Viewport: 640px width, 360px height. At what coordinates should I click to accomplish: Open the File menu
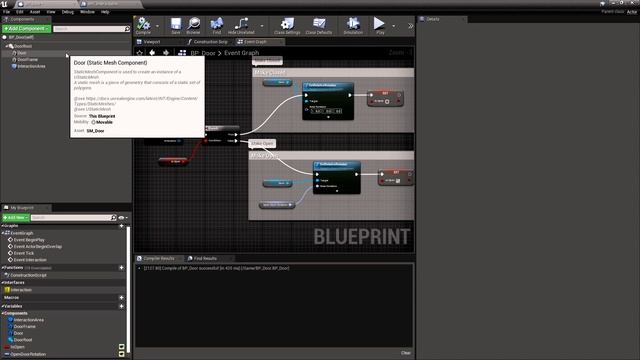6,12
